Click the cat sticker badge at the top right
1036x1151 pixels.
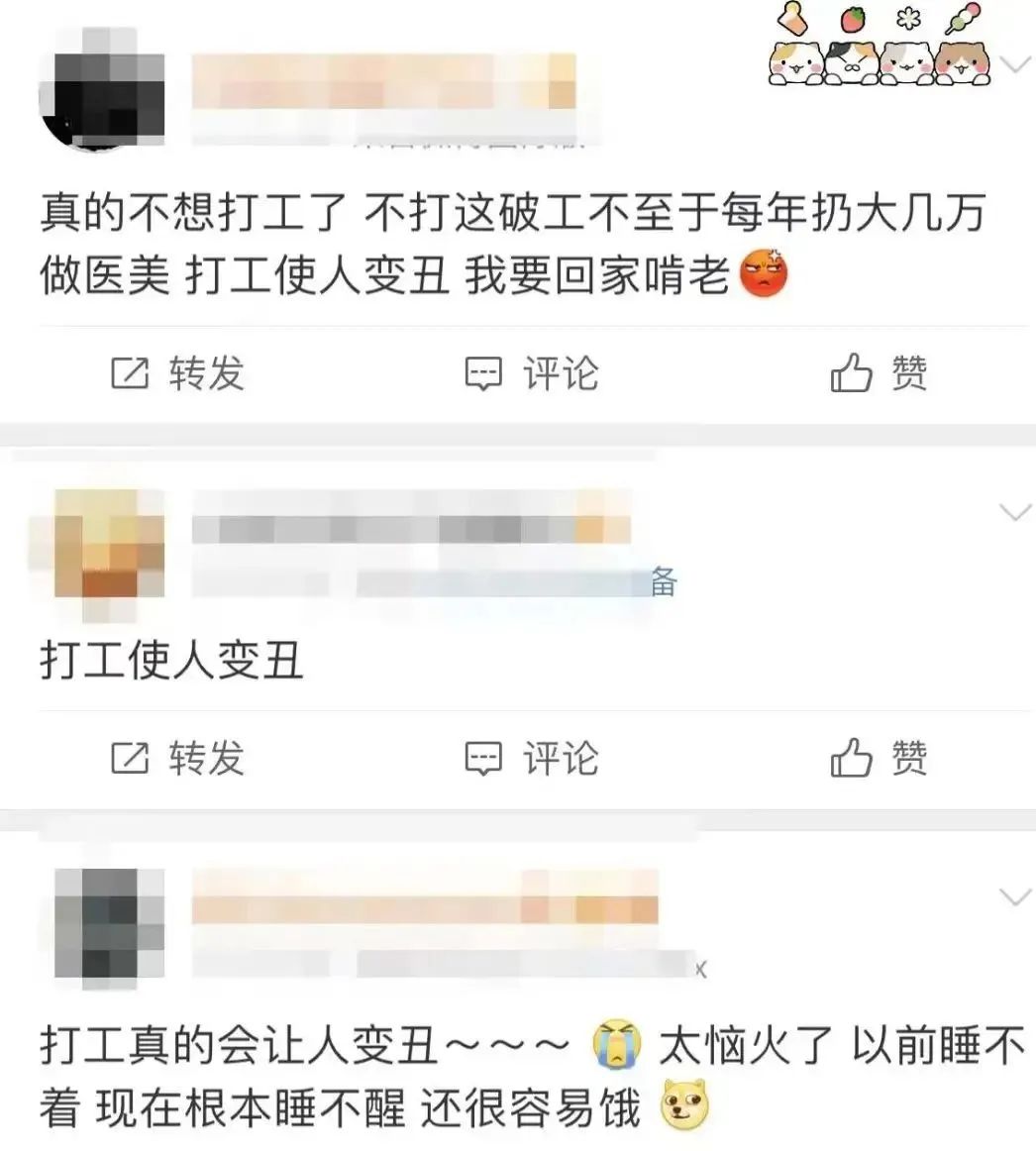(881, 44)
